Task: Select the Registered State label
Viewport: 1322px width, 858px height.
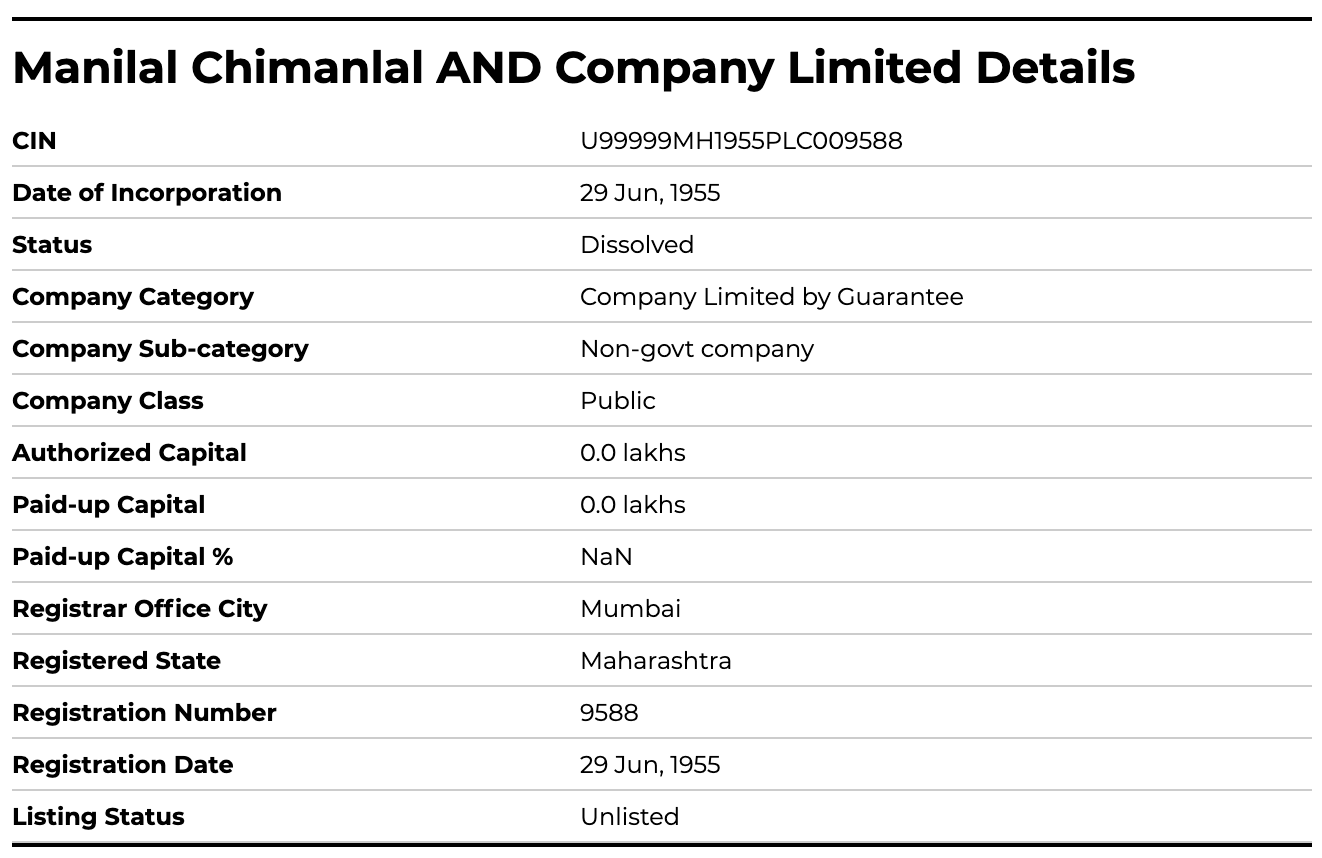Action: [117, 661]
